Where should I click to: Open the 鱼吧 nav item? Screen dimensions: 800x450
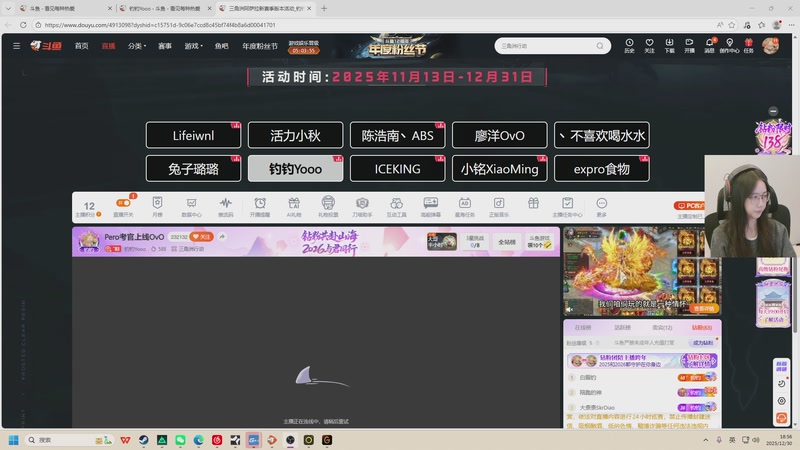(x=221, y=46)
